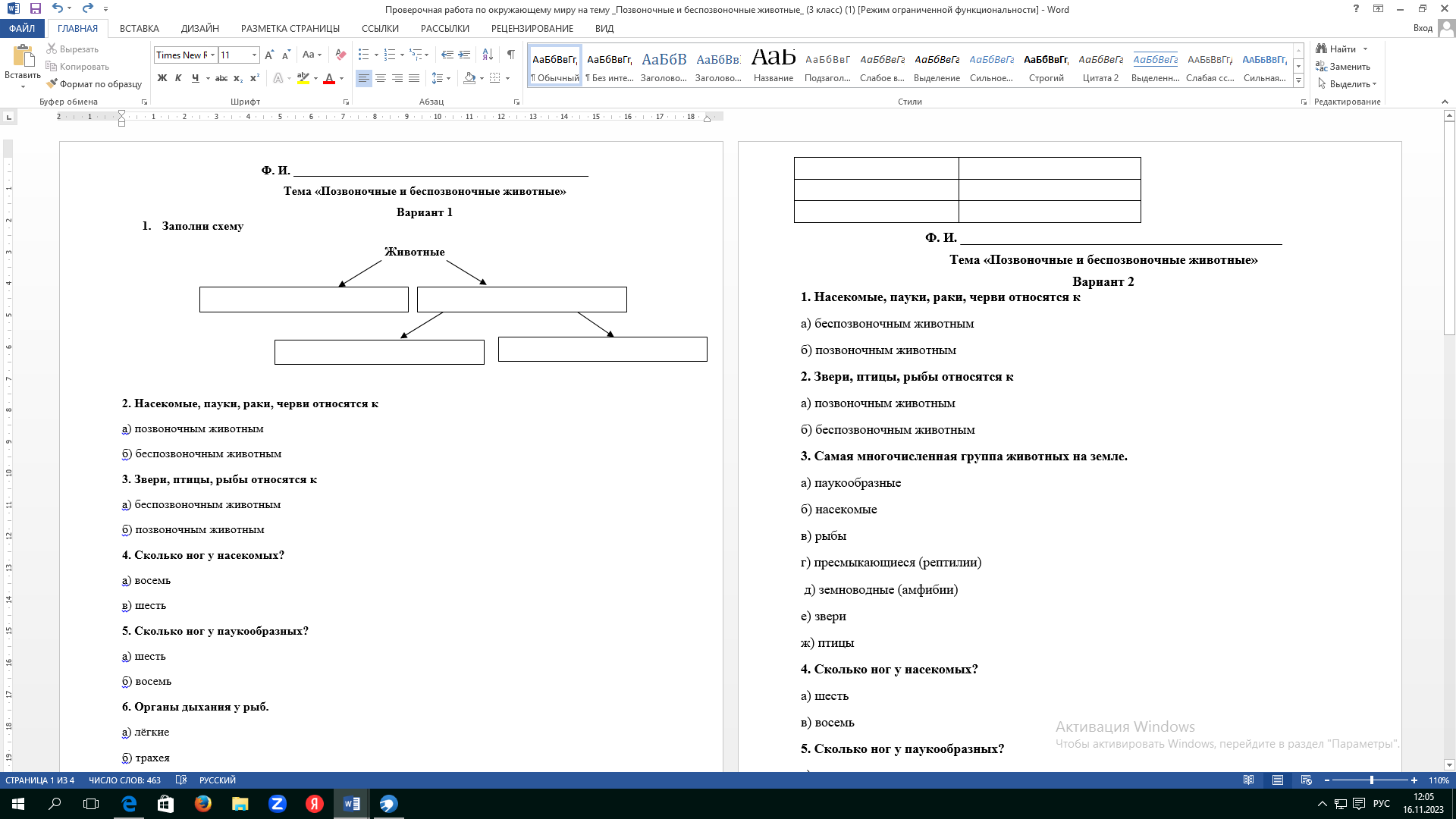The height and width of the screenshot is (819, 1456).
Task: Switch to the ССЫЛКИ tab
Action: (380, 28)
